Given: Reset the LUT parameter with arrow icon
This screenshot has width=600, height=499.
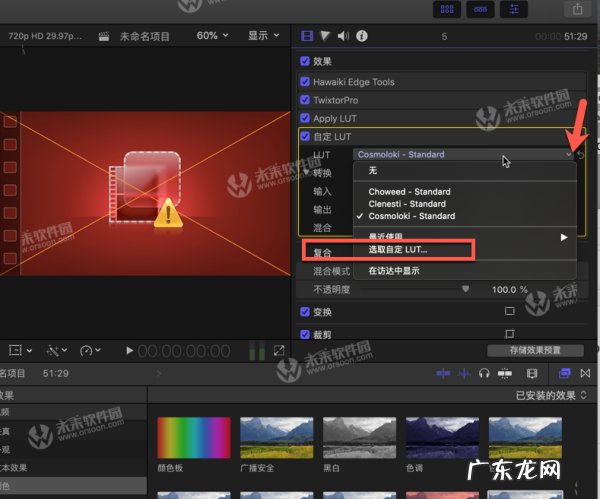Looking at the screenshot, I should tap(581, 155).
